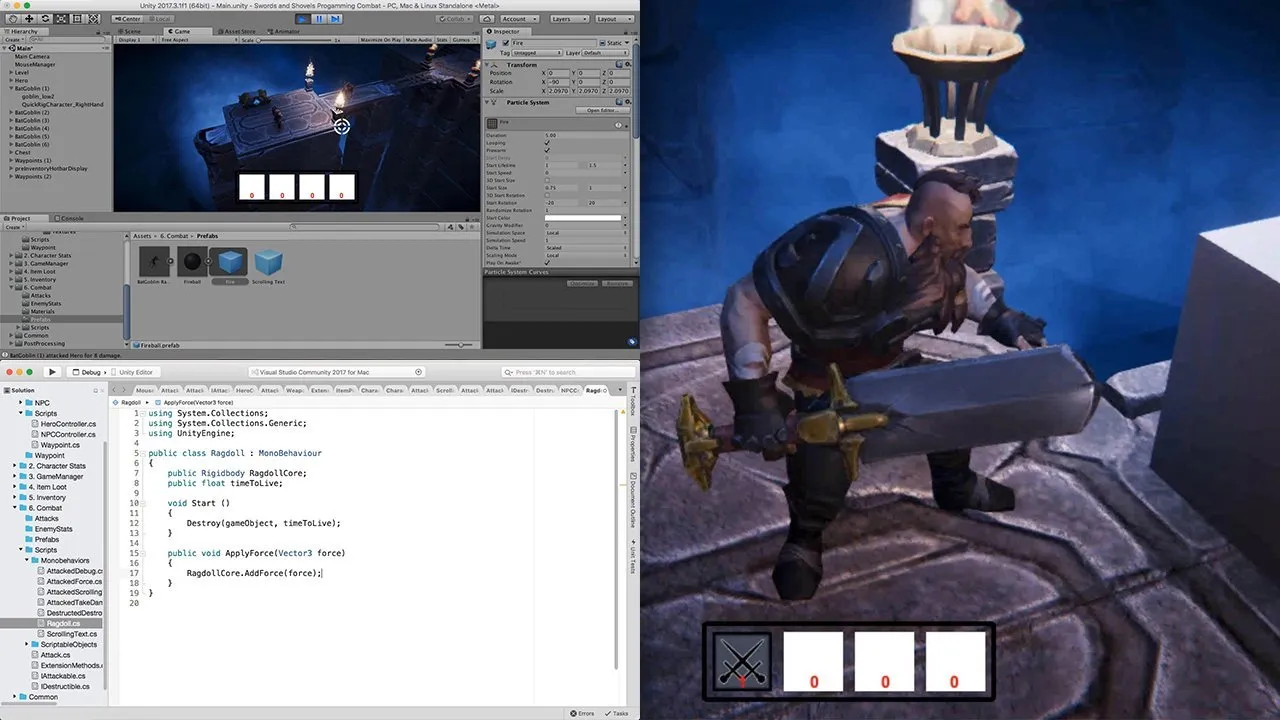Image resolution: width=1280 pixels, height=720 pixels.
Task: Click the Visual Studio run arrow button
Action: tap(53, 372)
